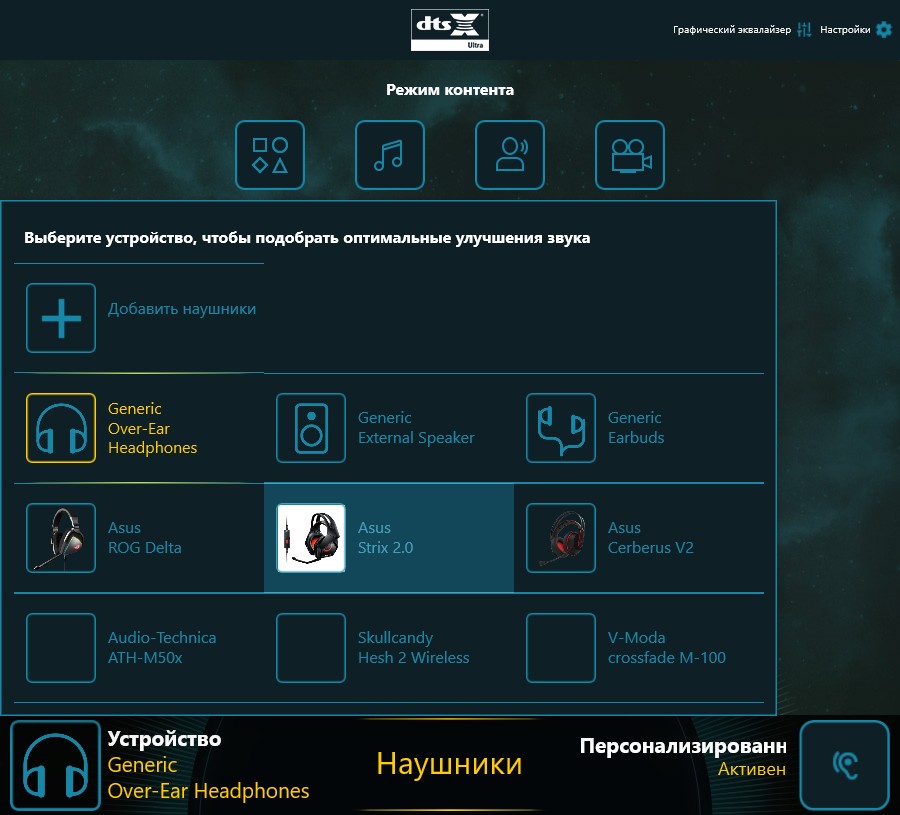Choose Generic External Speaker icon
The height and width of the screenshot is (815, 900).
[311, 428]
